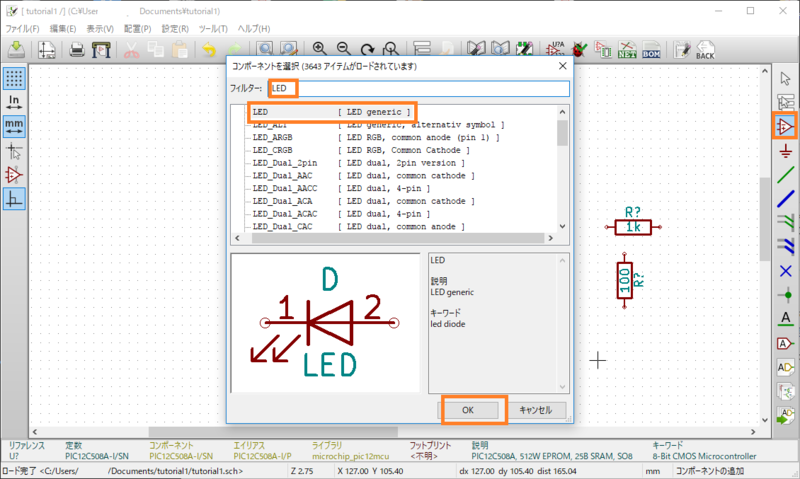800x479 pixels.
Task: Open footprint association CvPcb icon
Action: [x=603, y=49]
